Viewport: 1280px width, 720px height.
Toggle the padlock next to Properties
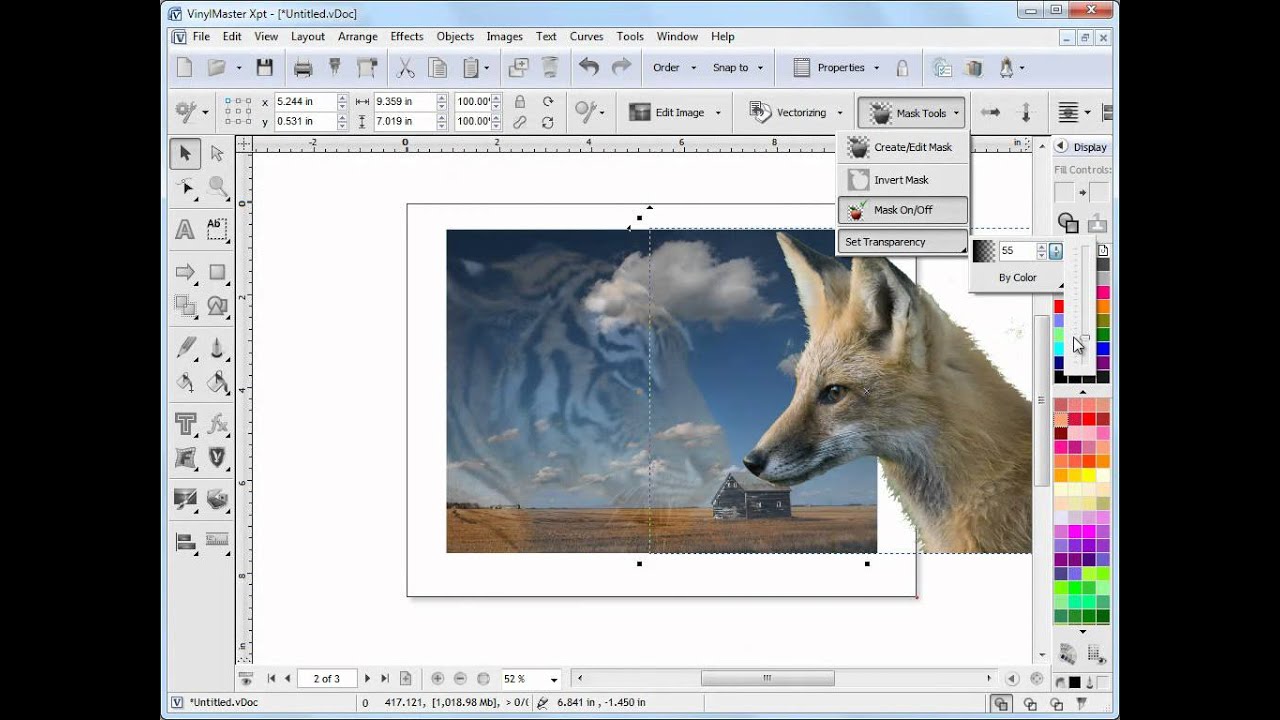coord(902,67)
